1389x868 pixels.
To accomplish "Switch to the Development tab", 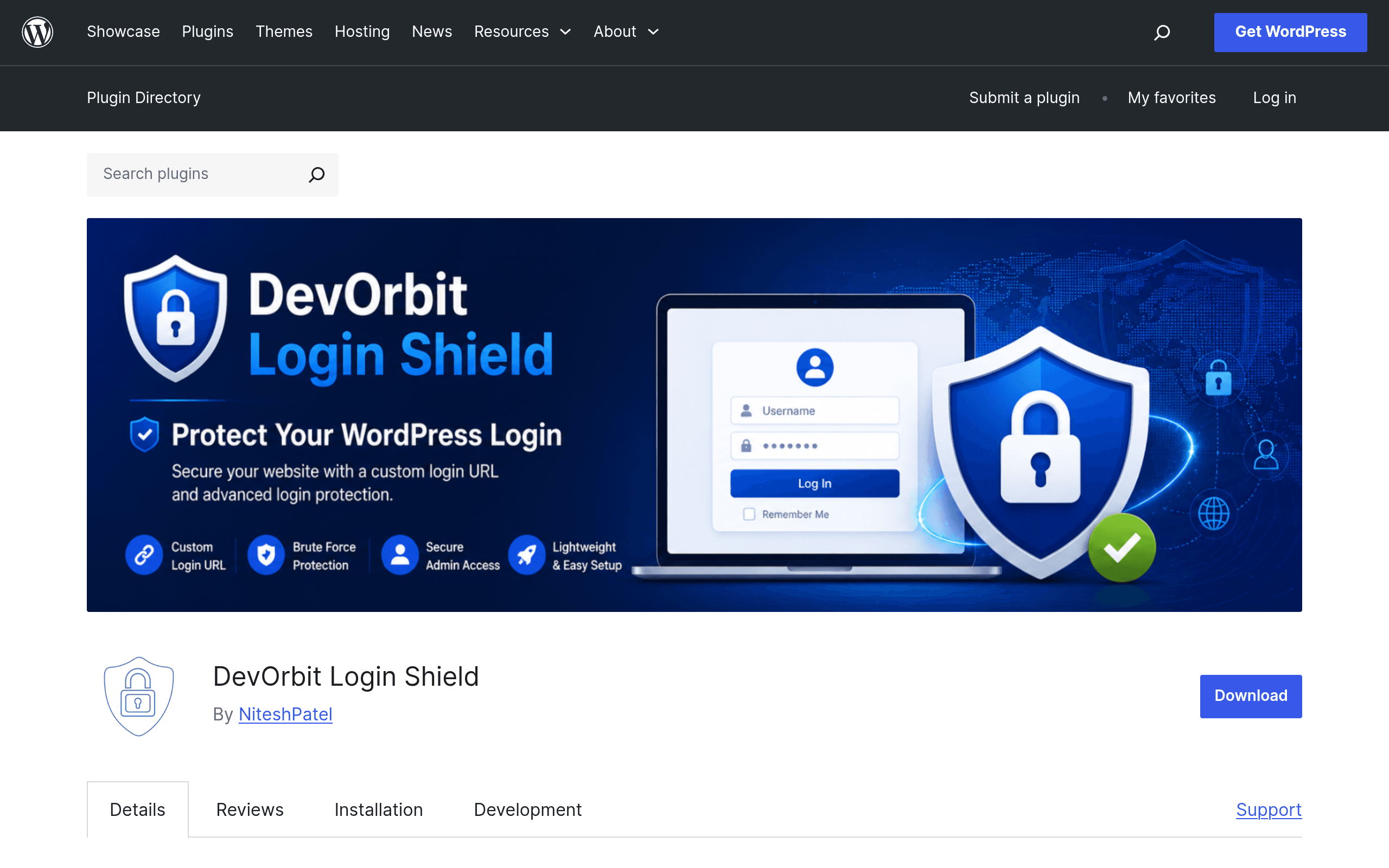I will coord(527,809).
